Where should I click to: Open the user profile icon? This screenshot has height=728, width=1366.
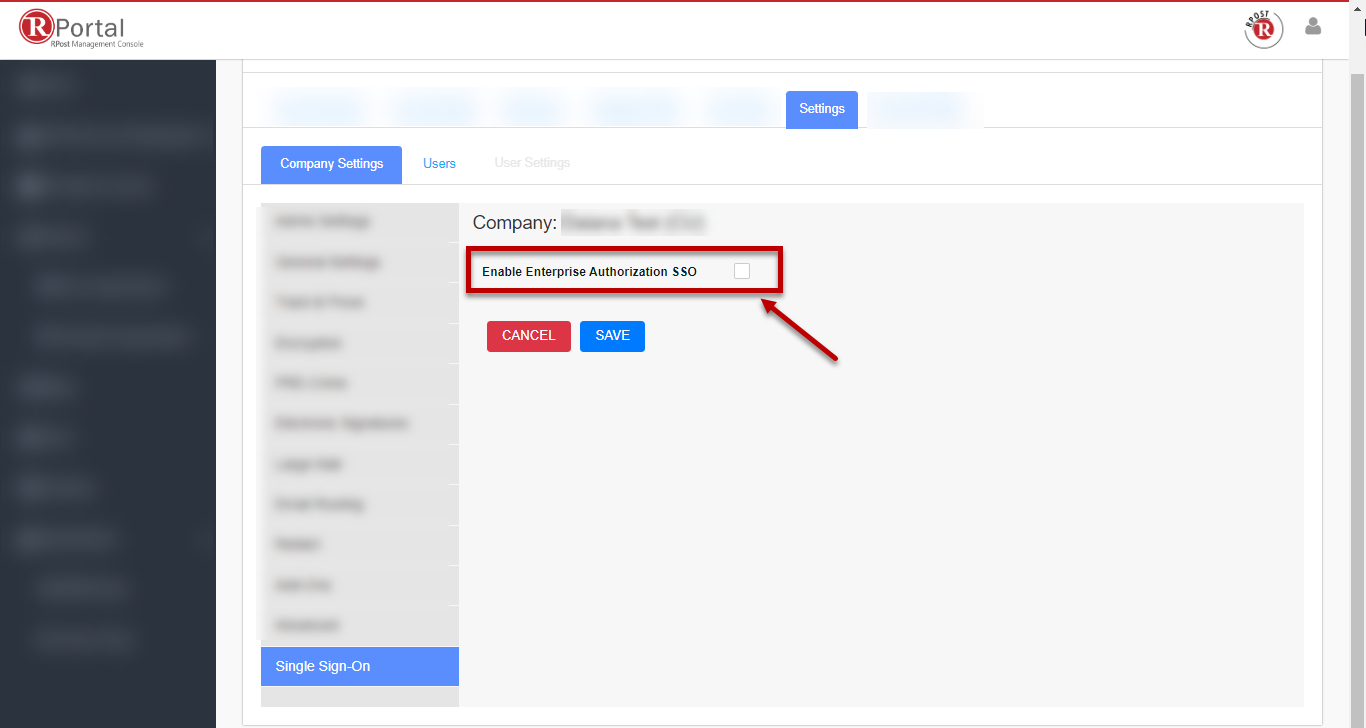(1313, 27)
